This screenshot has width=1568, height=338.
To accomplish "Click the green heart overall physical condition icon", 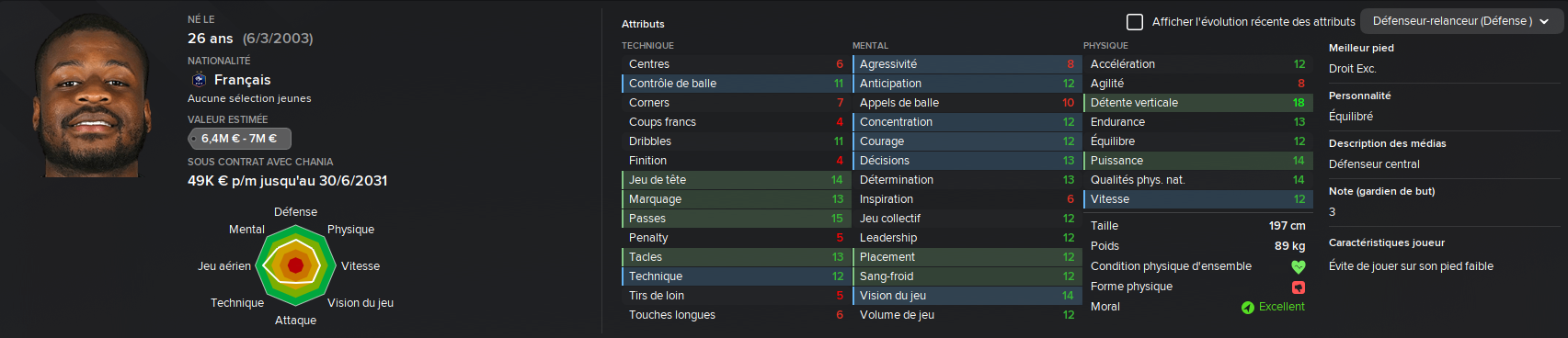I will 1299,267.
